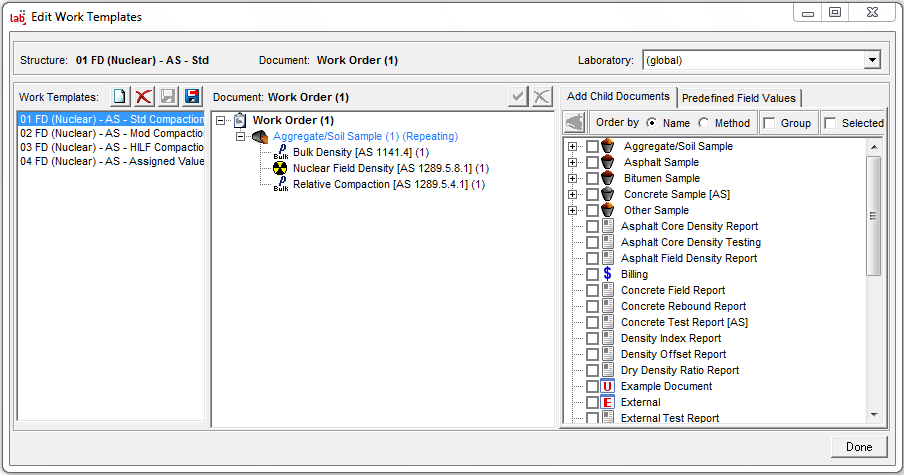The height and width of the screenshot is (475, 904).
Task: Select 03 FD HILF Compaction template
Action: (x=110, y=148)
